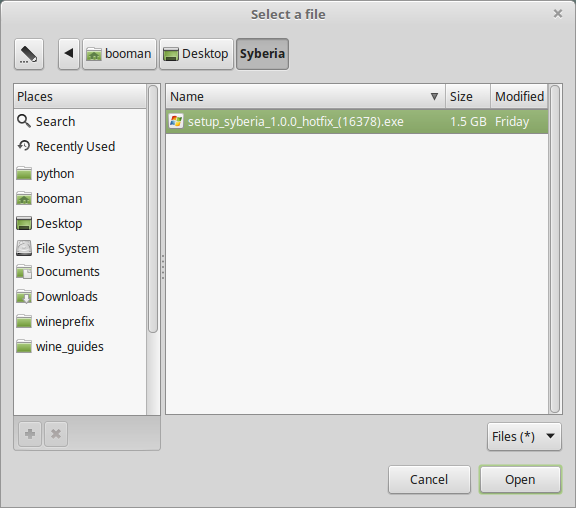Click the wine_guides folder icon
576x508 pixels.
(24, 346)
